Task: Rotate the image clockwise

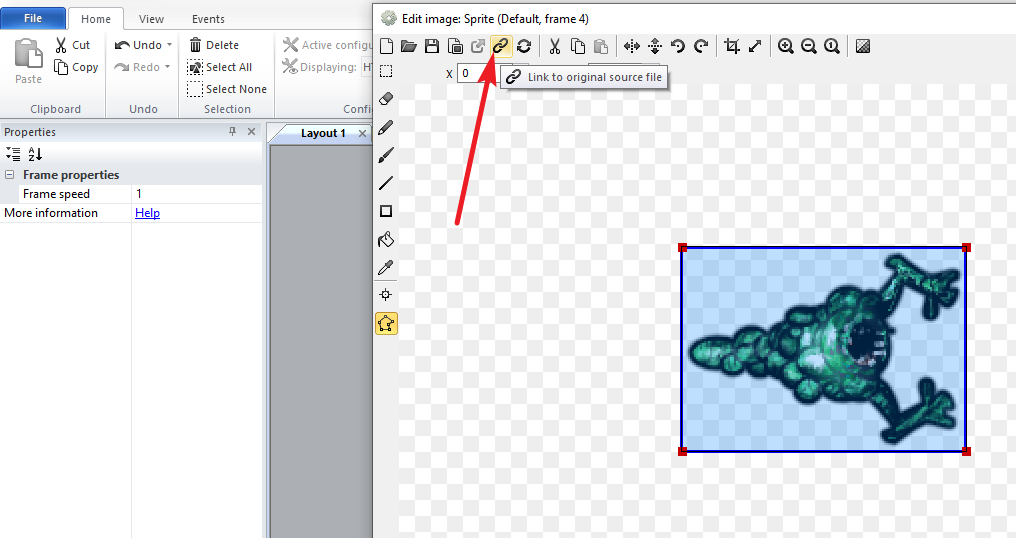Action: click(701, 46)
